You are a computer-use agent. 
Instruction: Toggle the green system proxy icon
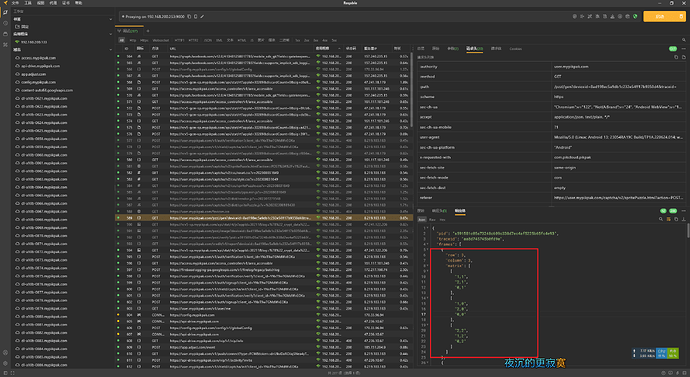coord(635,17)
